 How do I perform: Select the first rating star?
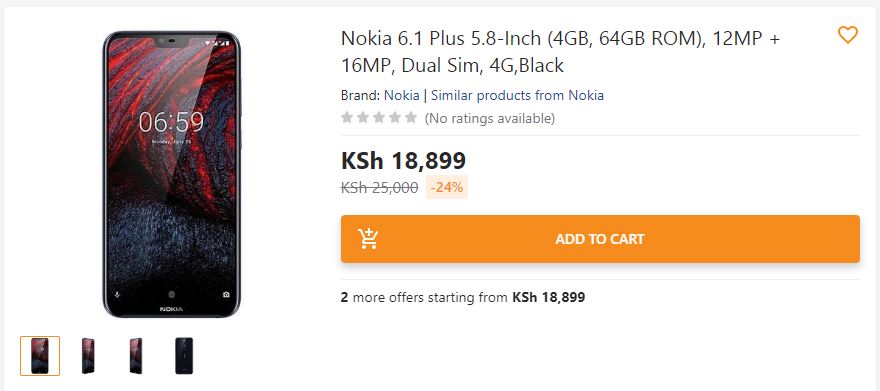click(x=347, y=118)
